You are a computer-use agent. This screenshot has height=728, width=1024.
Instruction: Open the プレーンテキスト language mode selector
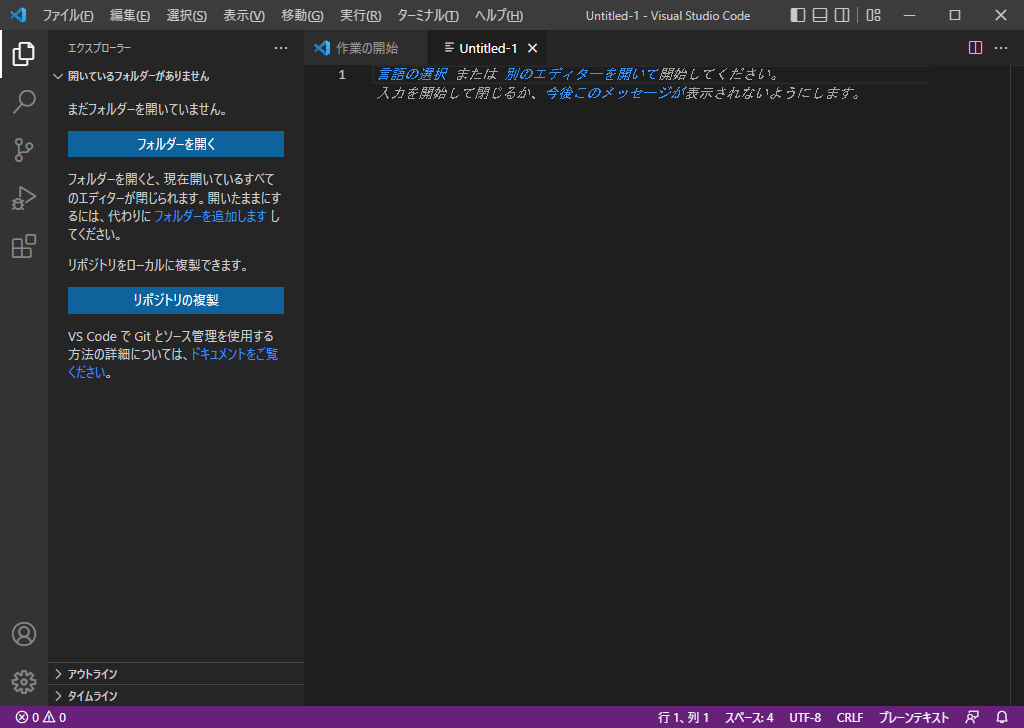click(x=913, y=717)
